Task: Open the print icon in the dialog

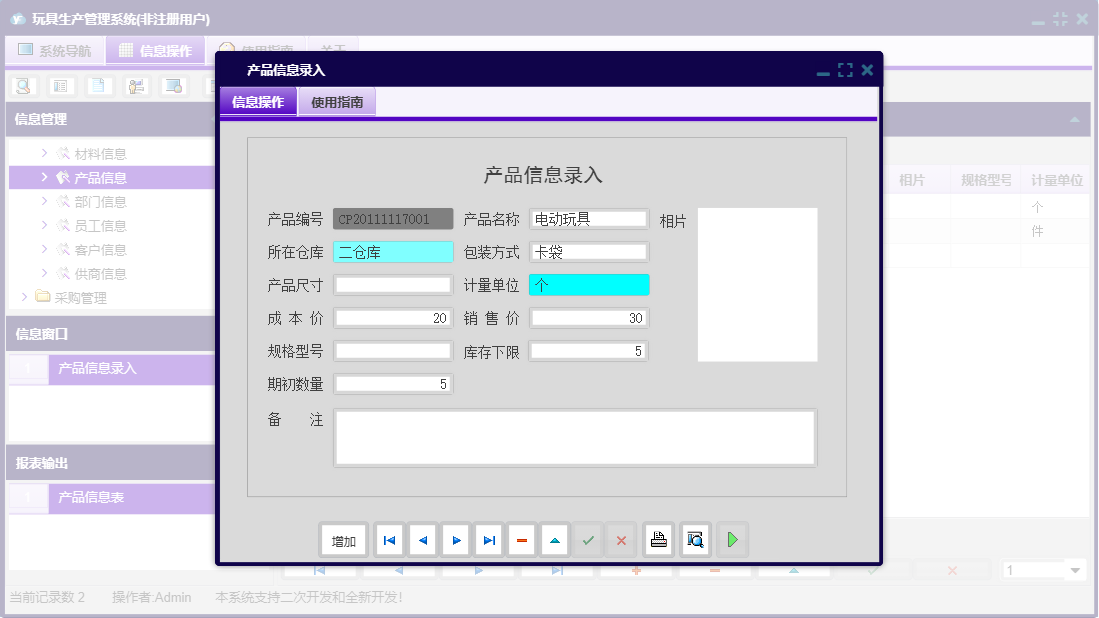Action: (x=660, y=539)
